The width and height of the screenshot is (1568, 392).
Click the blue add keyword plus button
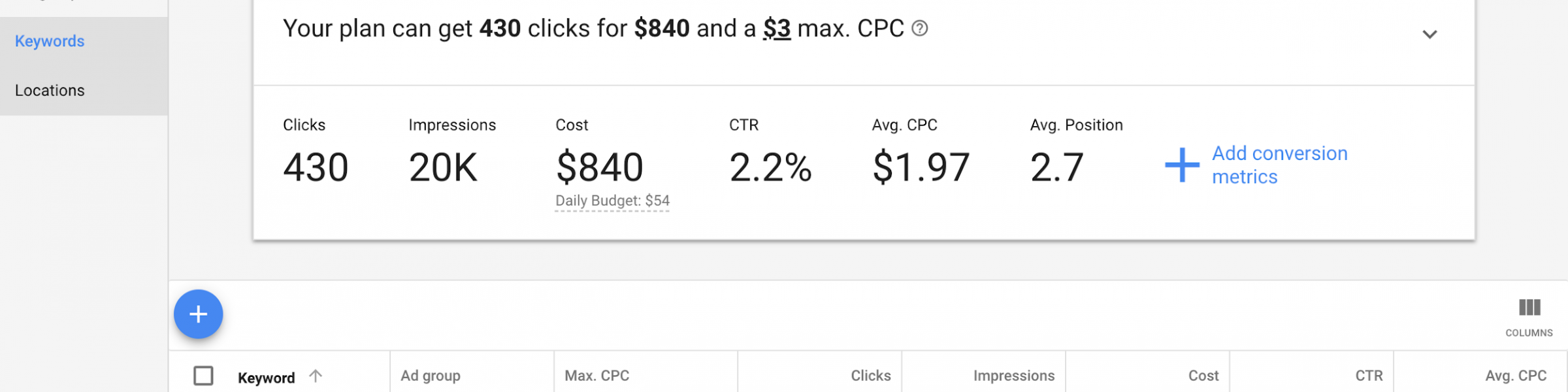tap(198, 314)
